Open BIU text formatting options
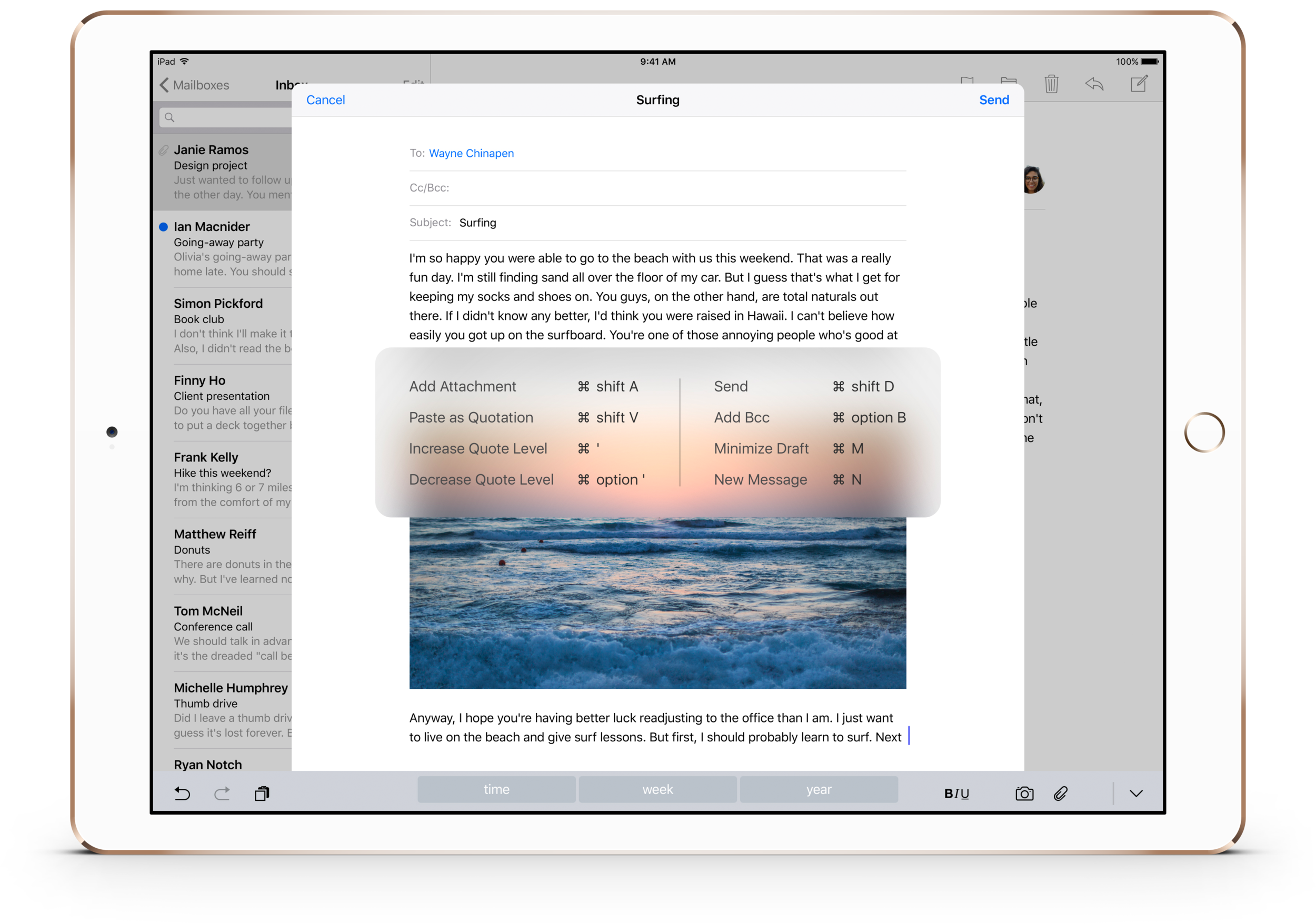The image size is (1316, 924). pos(956,794)
